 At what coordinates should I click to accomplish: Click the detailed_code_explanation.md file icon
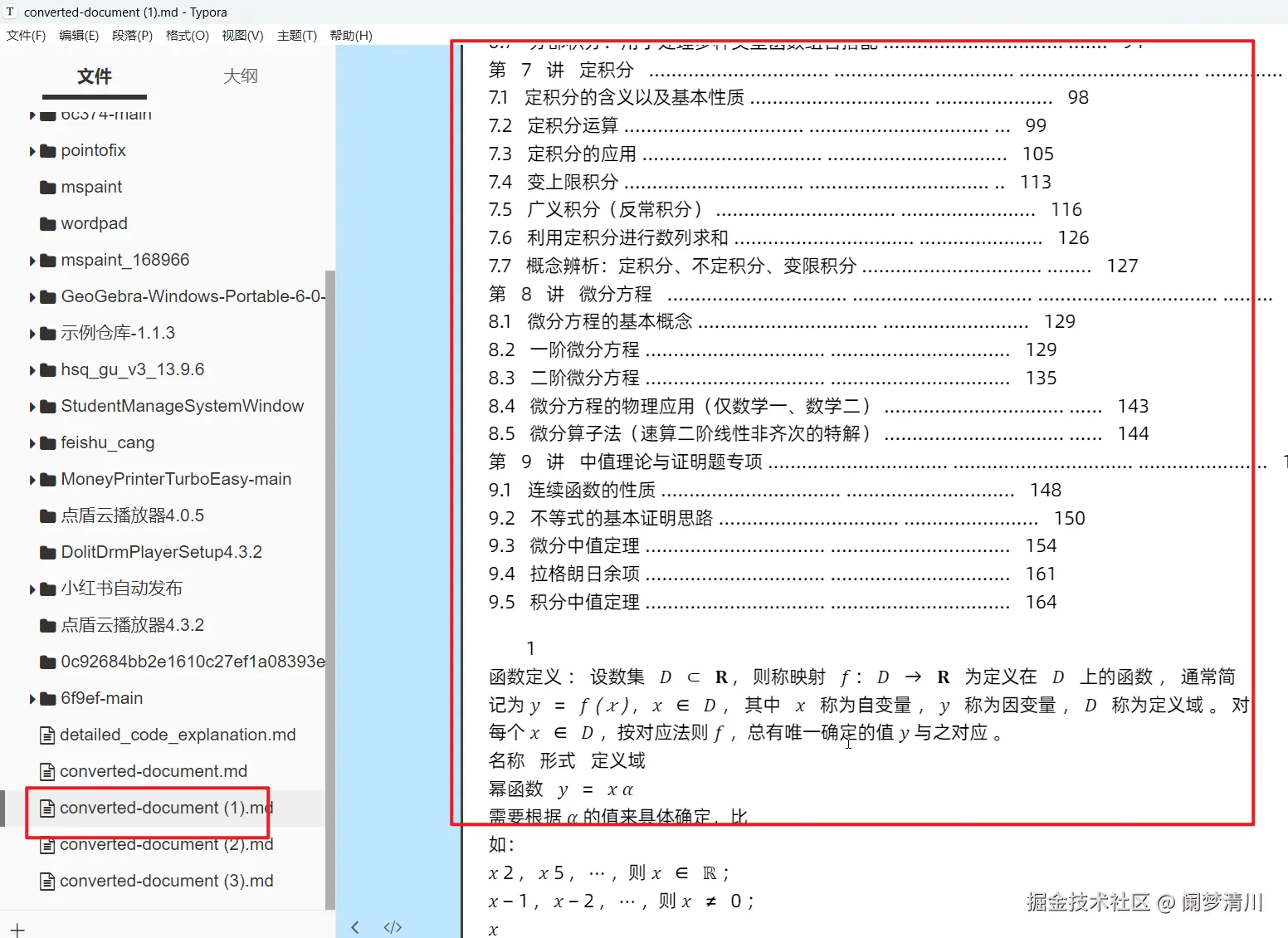[47, 735]
